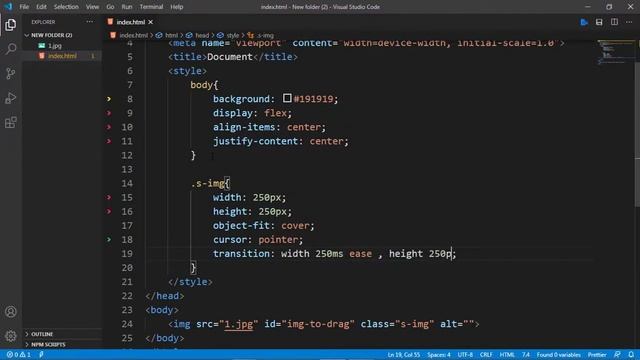The image size is (640, 360).
Task: Open the Help menu
Action: click(177, 7)
